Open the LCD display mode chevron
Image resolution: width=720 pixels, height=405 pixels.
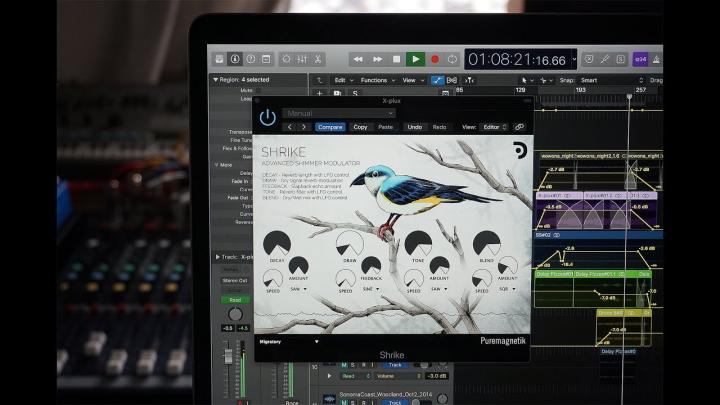574,59
